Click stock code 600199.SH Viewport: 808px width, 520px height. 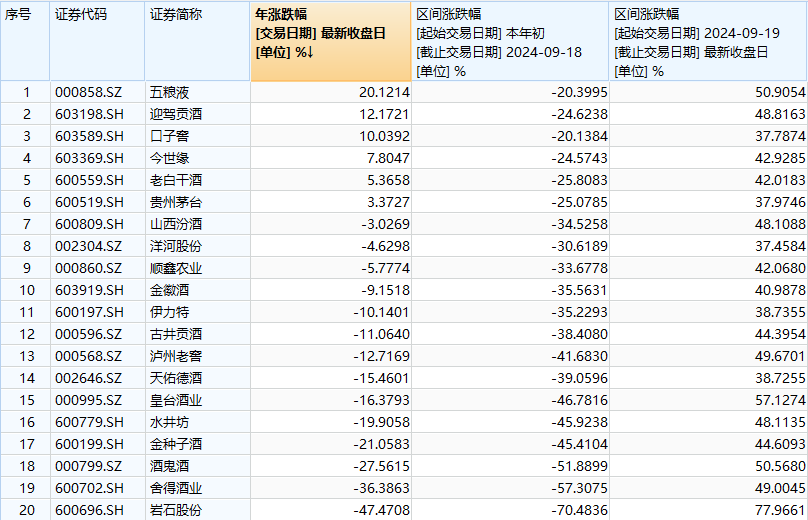coord(89,444)
